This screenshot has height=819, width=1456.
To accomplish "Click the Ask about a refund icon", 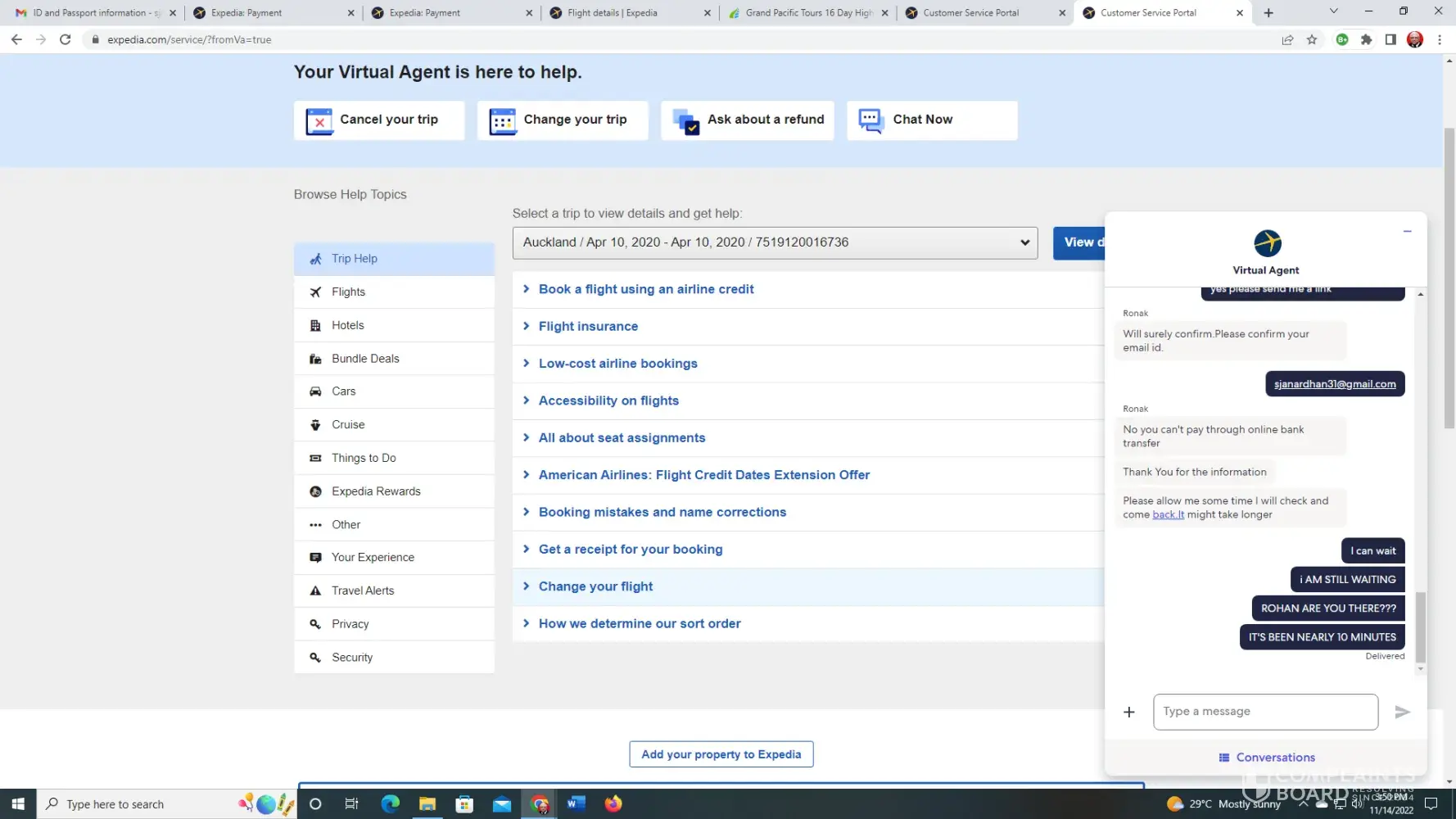I will 685,120.
